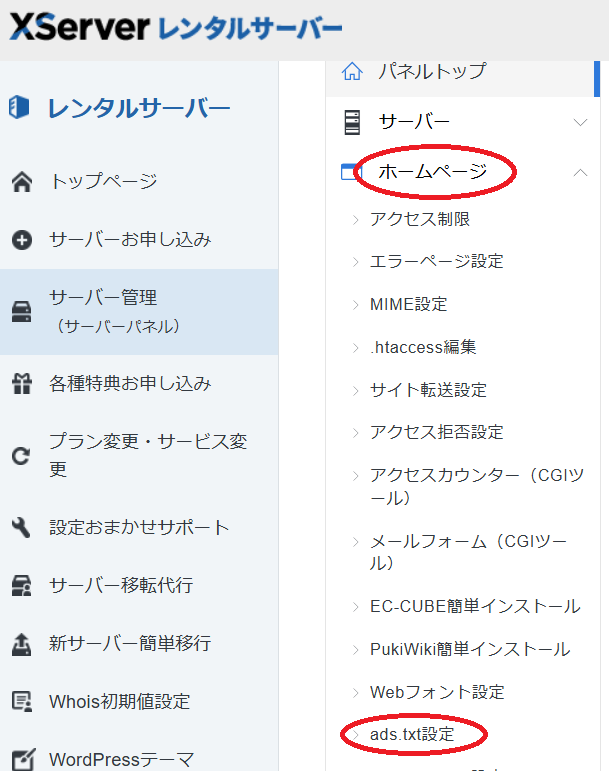The width and height of the screenshot is (609, 771).
Task: Collapse the ホームページ section chevron
Action: (x=580, y=172)
